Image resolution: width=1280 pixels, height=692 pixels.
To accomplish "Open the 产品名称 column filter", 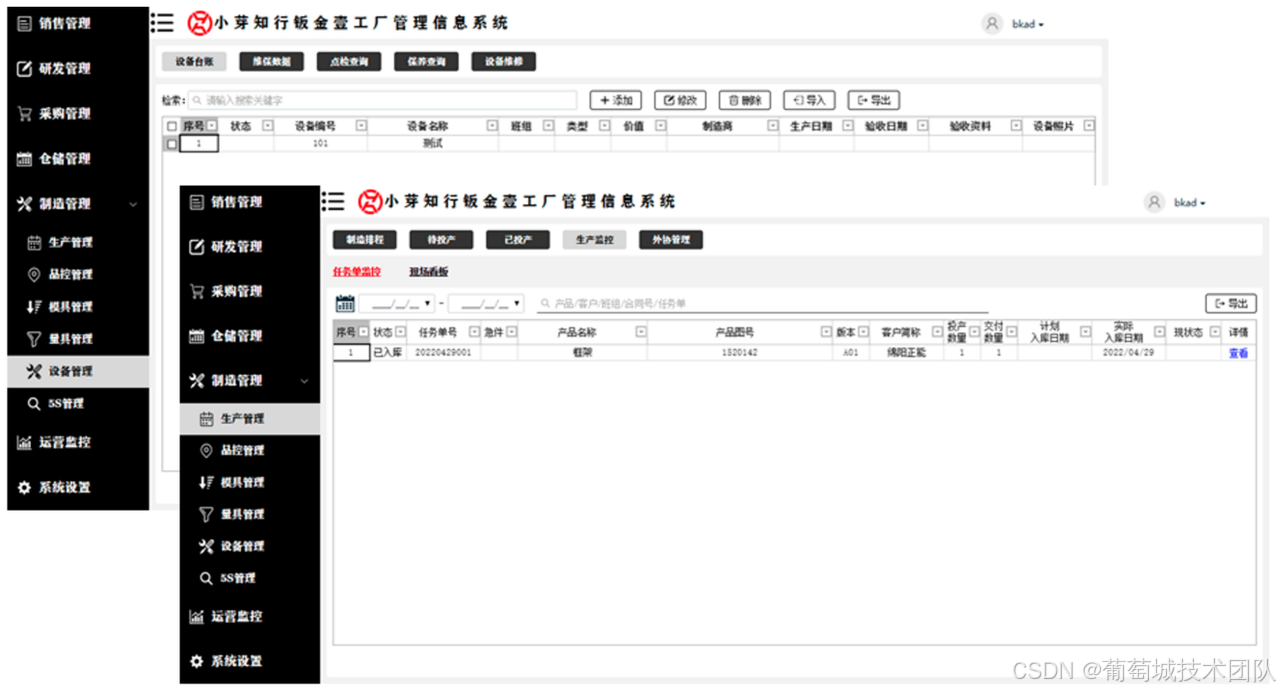I will (641, 332).
